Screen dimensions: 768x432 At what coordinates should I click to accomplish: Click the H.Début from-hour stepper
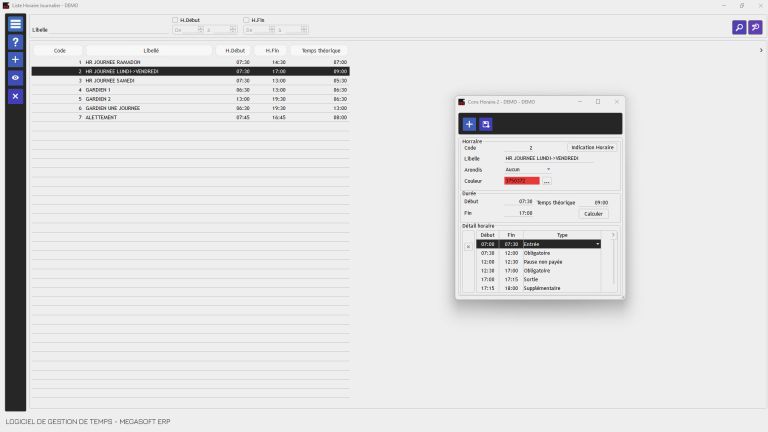pos(201,29)
